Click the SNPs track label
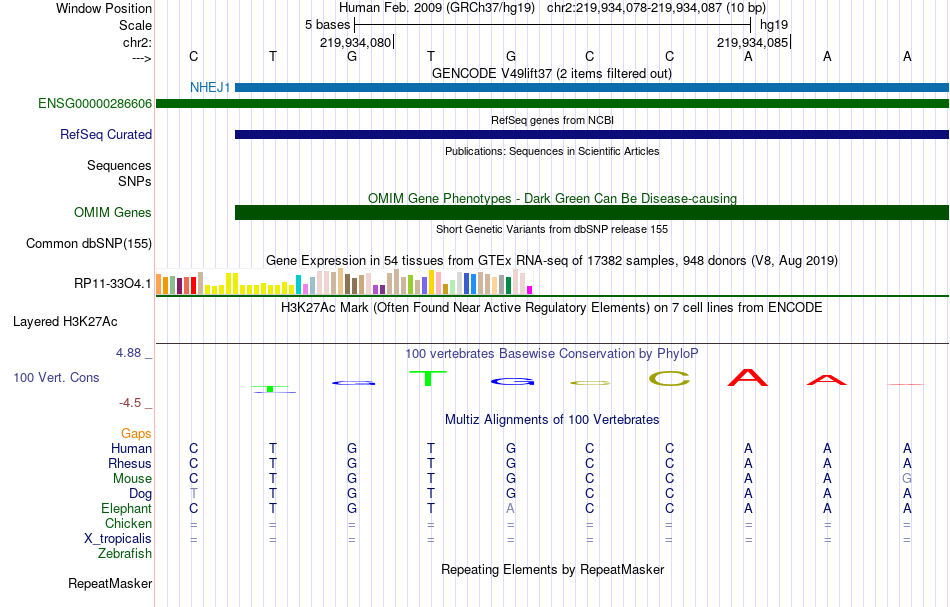 (135, 181)
